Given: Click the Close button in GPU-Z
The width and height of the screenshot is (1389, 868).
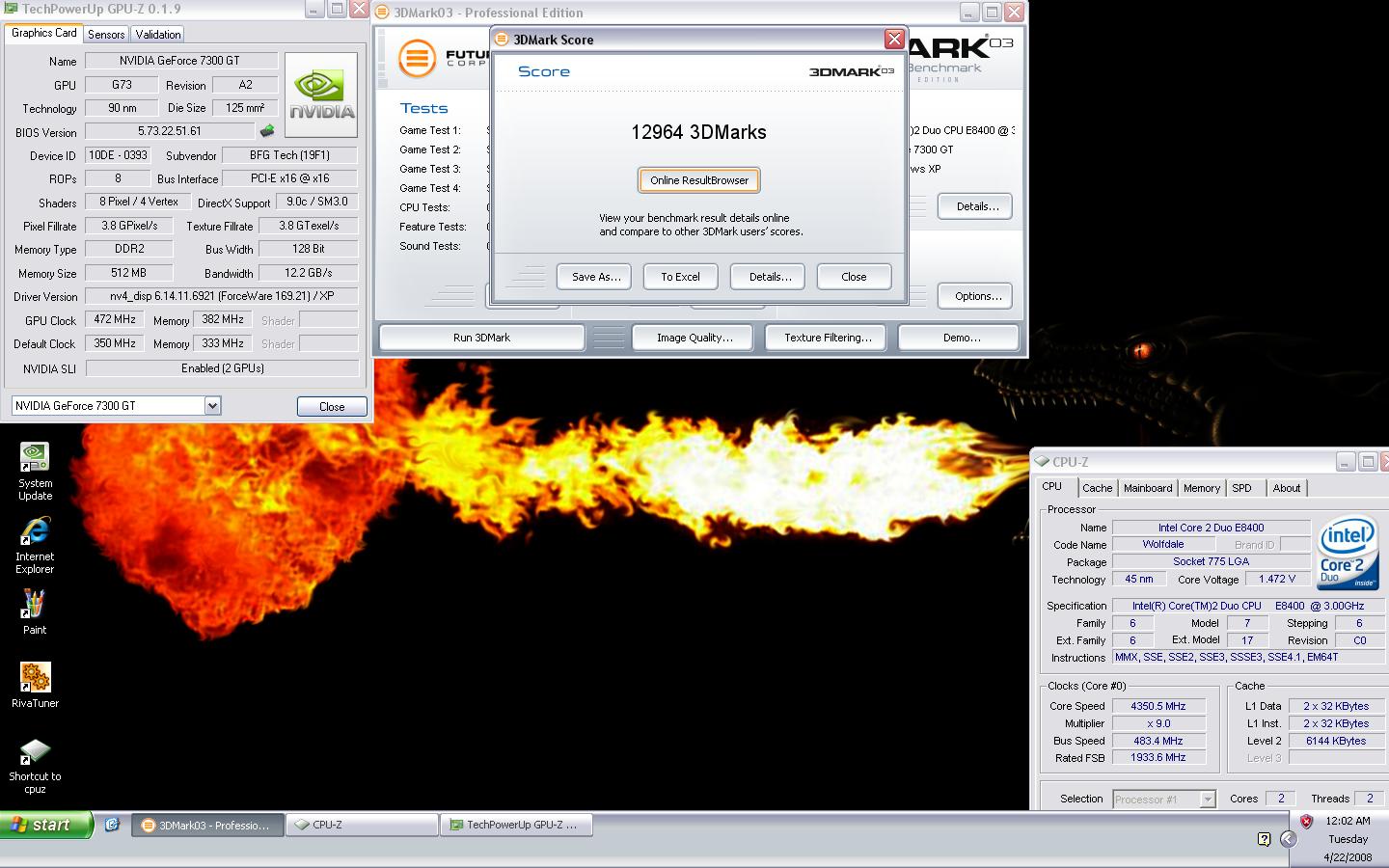Looking at the screenshot, I should pos(332,406).
